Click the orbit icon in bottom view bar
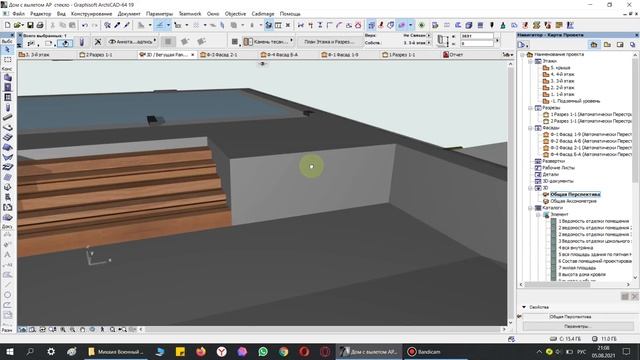Screen dimensions: 640x360 93,329
